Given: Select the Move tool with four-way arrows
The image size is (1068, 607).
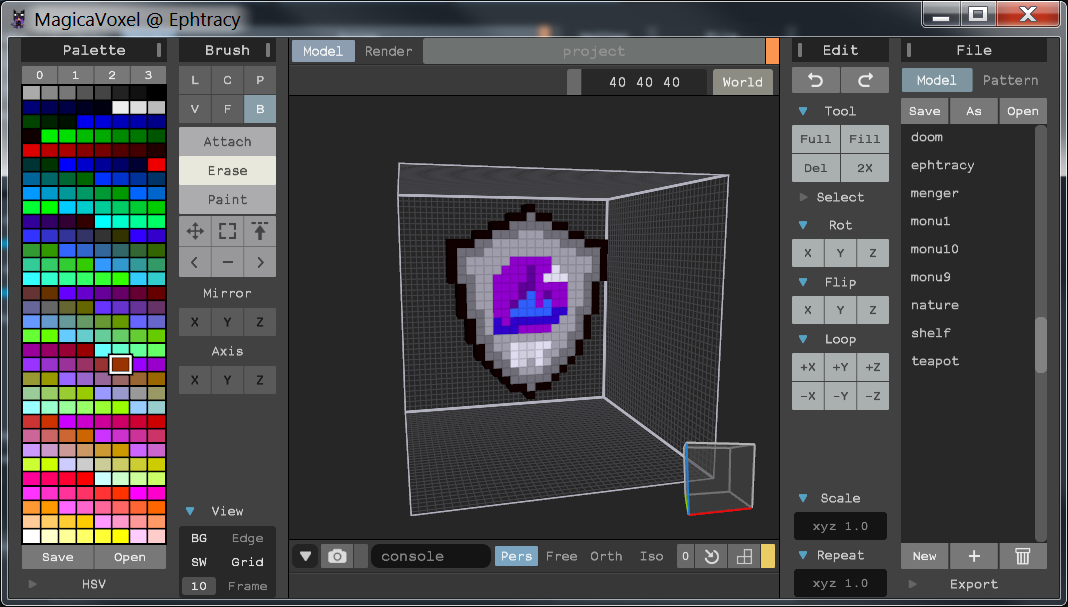Looking at the screenshot, I should pyautogui.click(x=195, y=232).
